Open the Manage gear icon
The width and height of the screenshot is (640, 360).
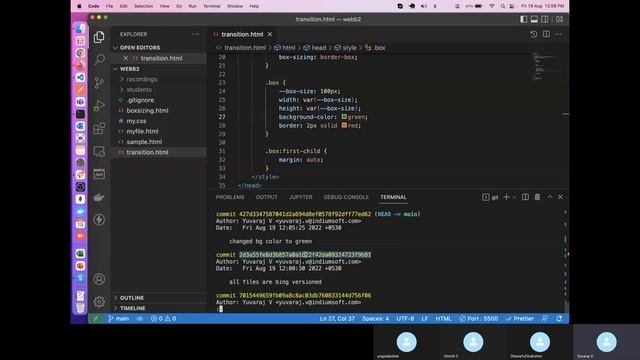(99, 302)
